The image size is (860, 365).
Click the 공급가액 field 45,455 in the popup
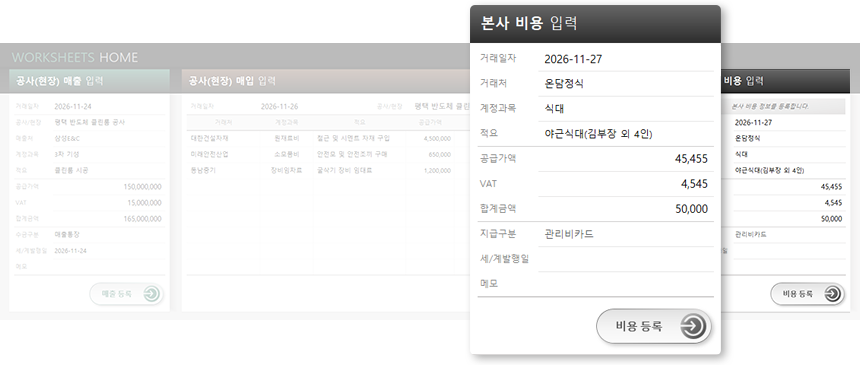pos(626,159)
